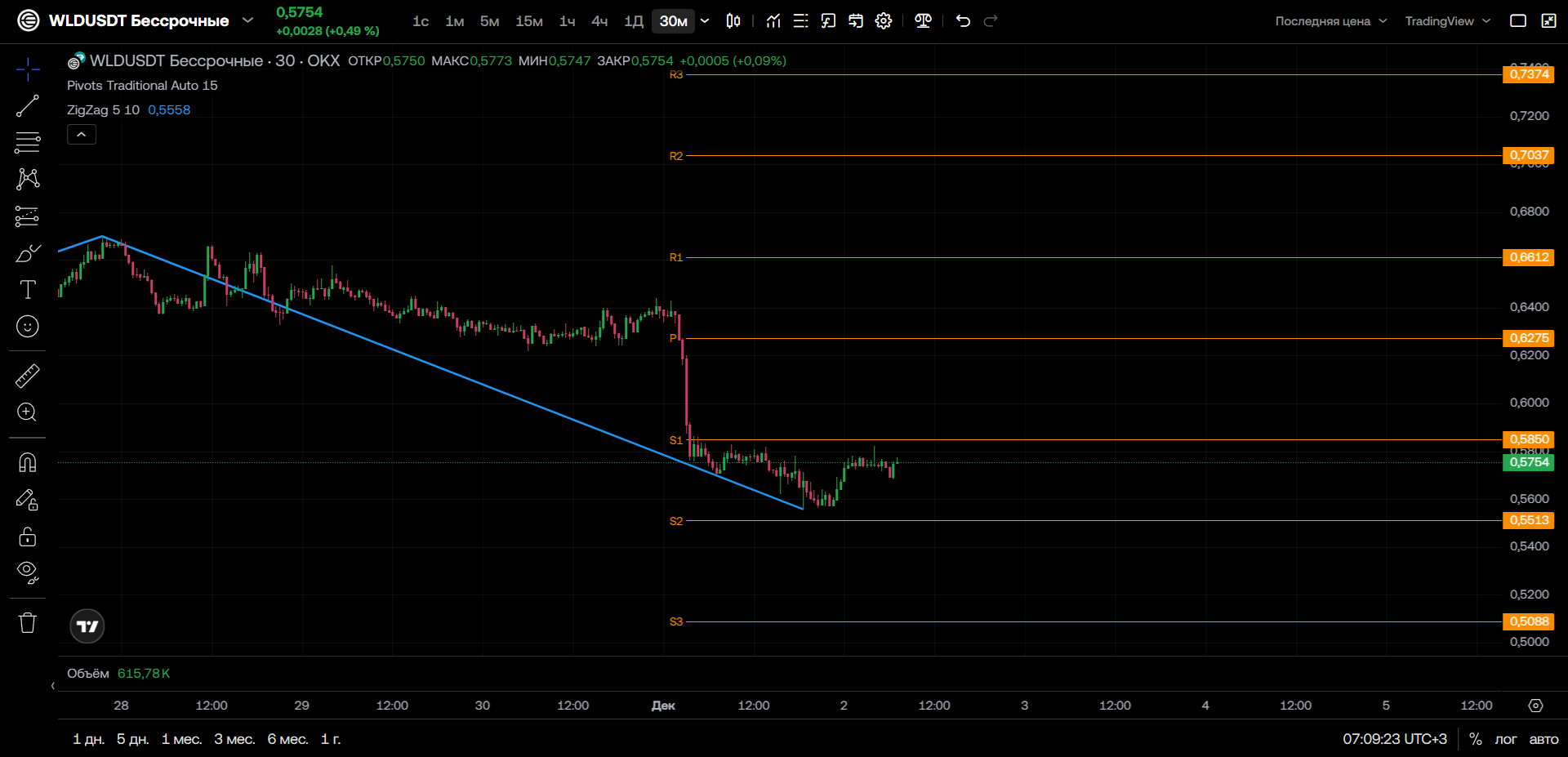Set range to 1 дн.
Image resolution: width=1568 pixels, height=757 pixels.
[x=88, y=739]
